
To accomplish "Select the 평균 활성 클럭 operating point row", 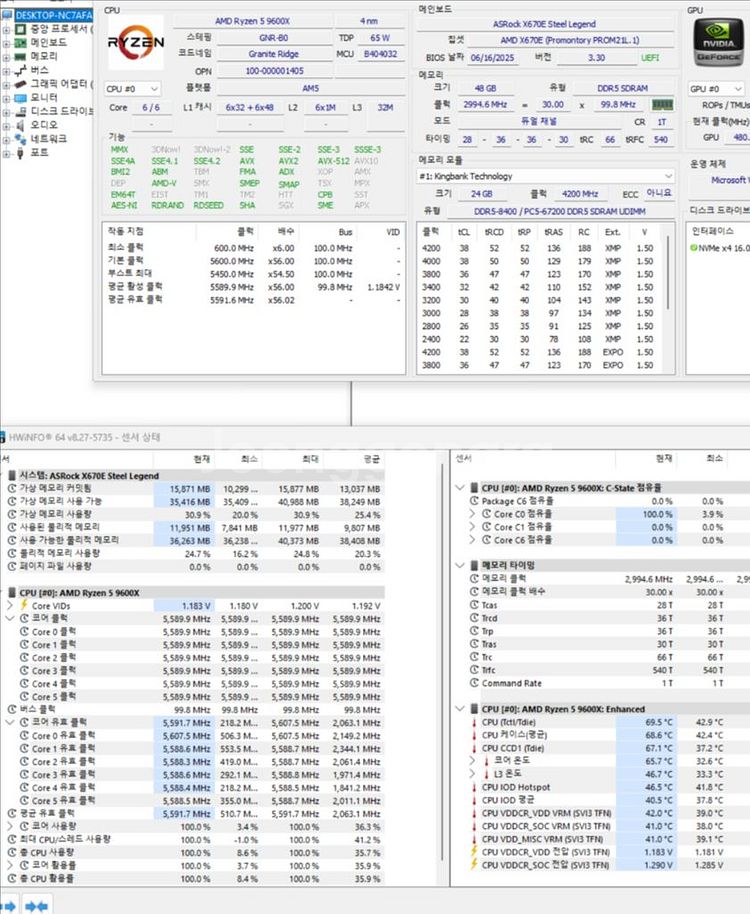I will pos(253,287).
